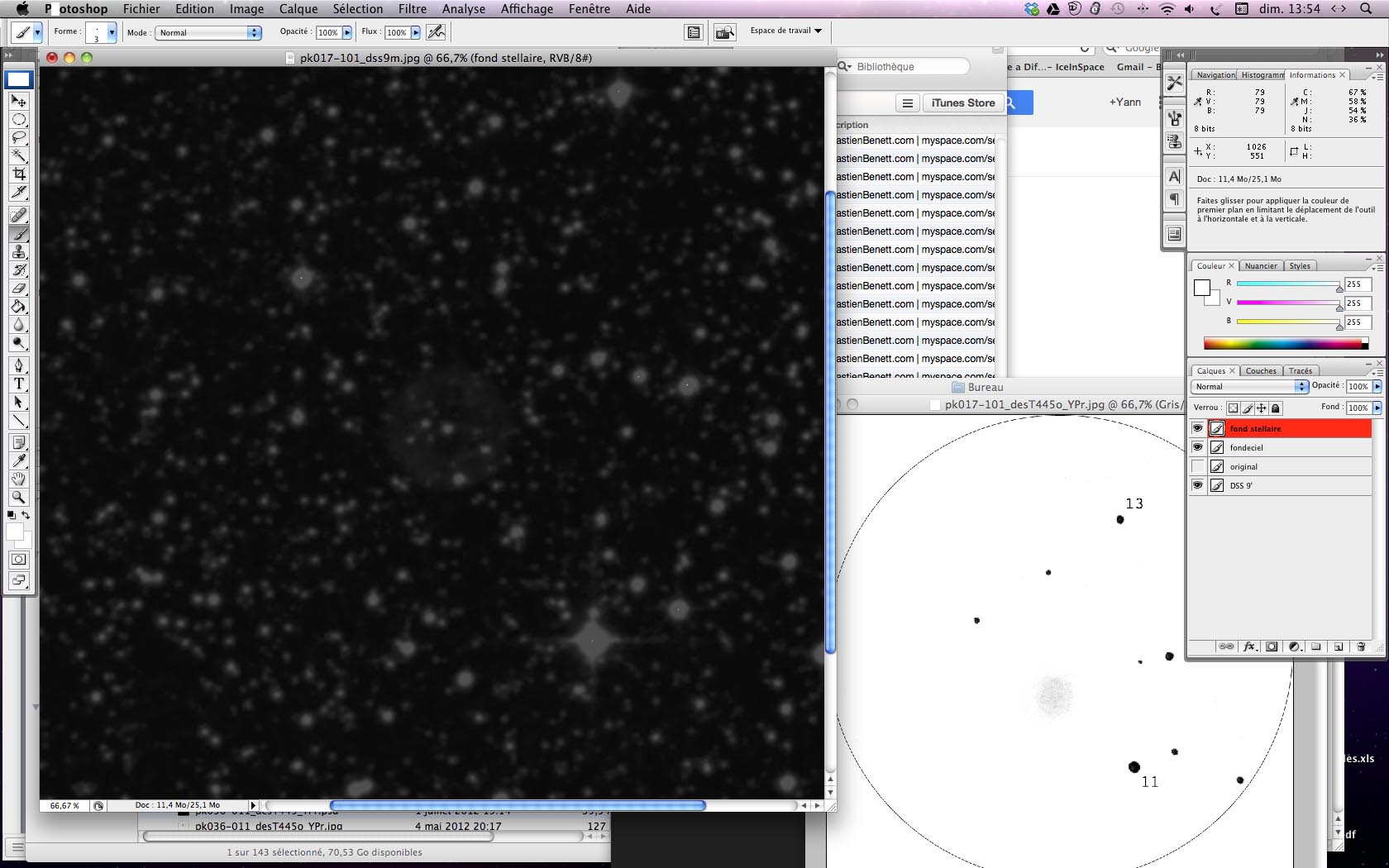Viewport: 1389px width, 868px height.
Task: Select the Eraser tool
Action: click(x=18, y=289)
